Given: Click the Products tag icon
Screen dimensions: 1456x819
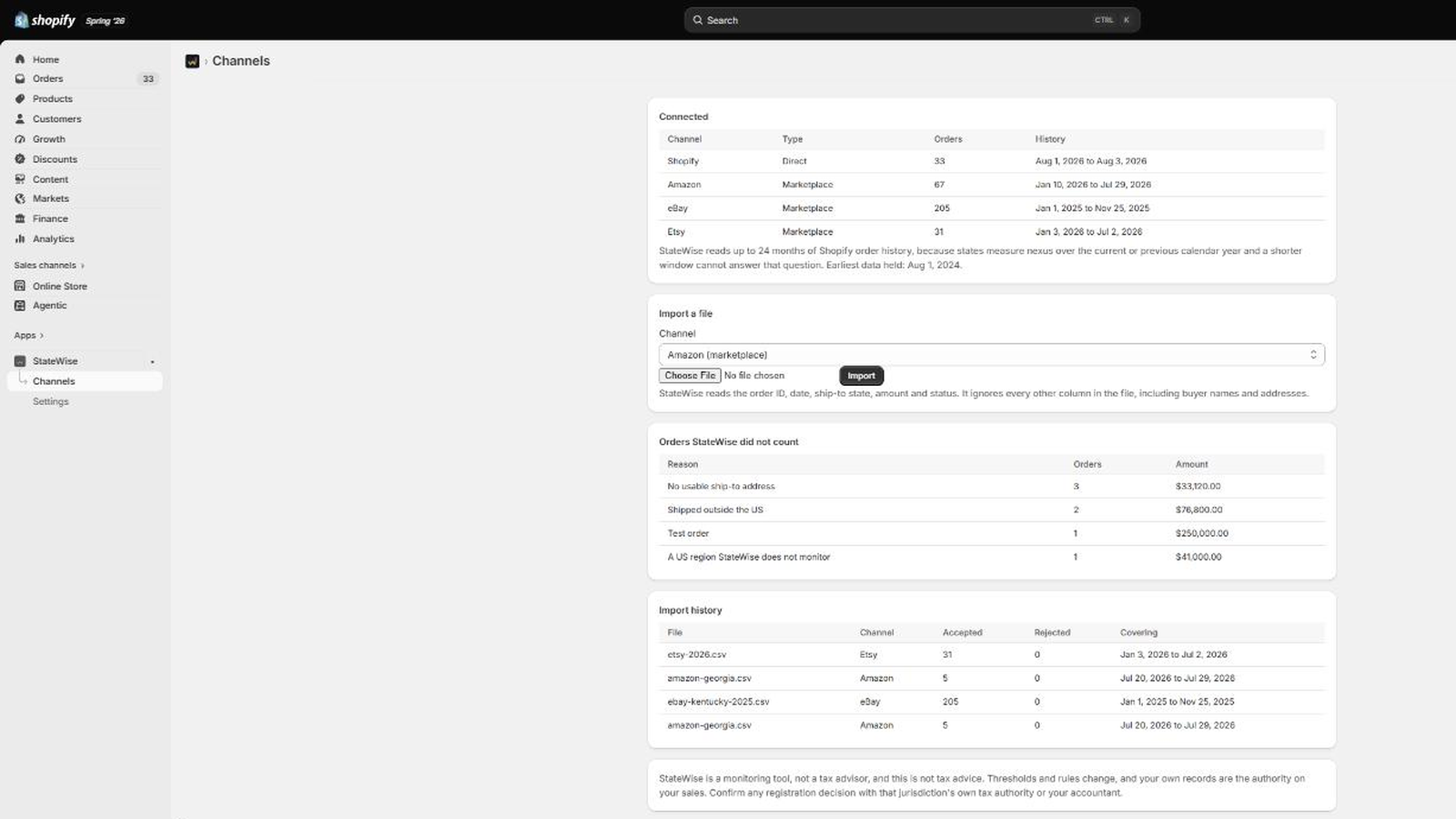Looking at the screenshot, I should (20, 98).
